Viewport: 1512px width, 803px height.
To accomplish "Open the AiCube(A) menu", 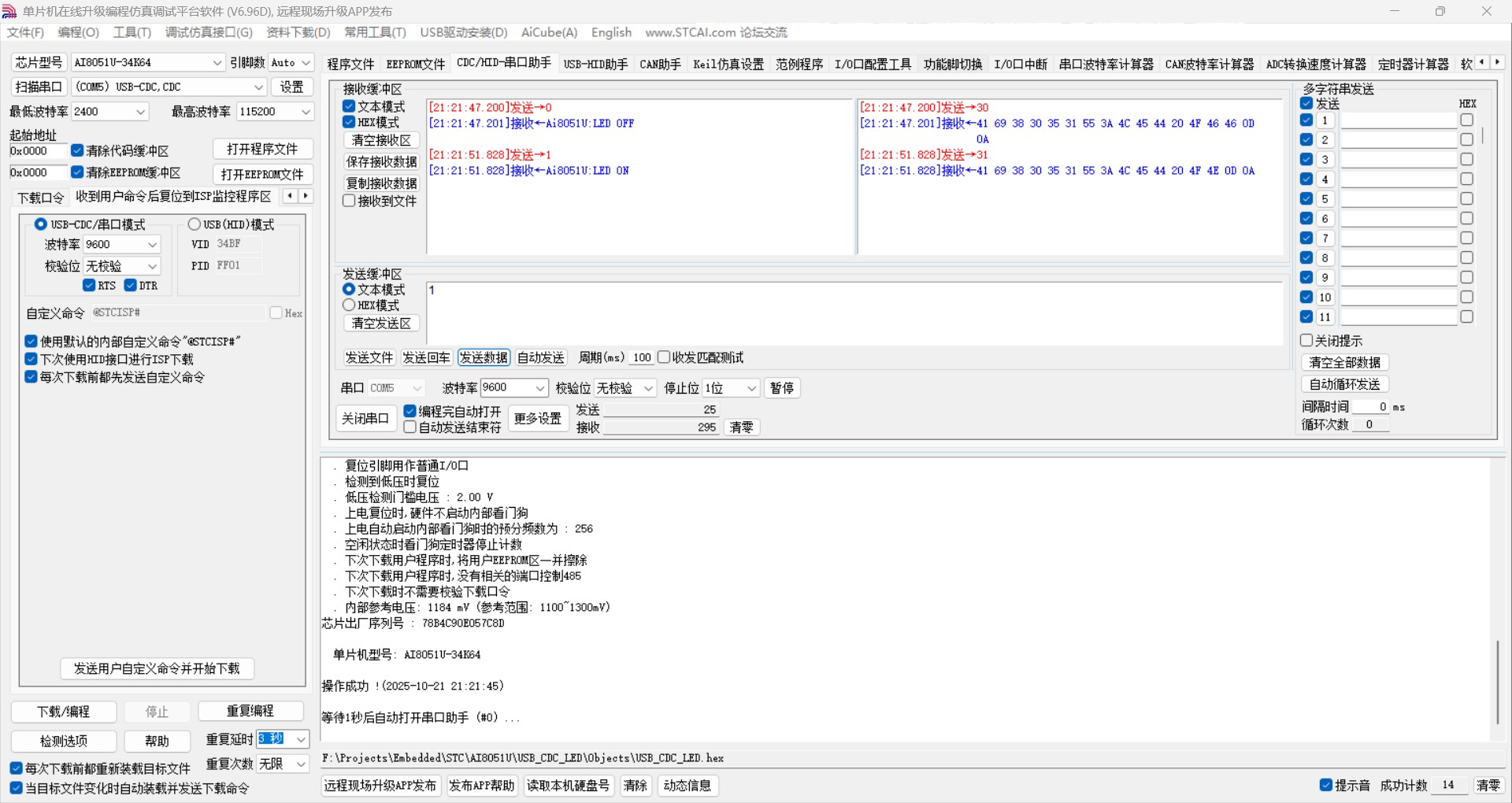I will pos(550,32).
